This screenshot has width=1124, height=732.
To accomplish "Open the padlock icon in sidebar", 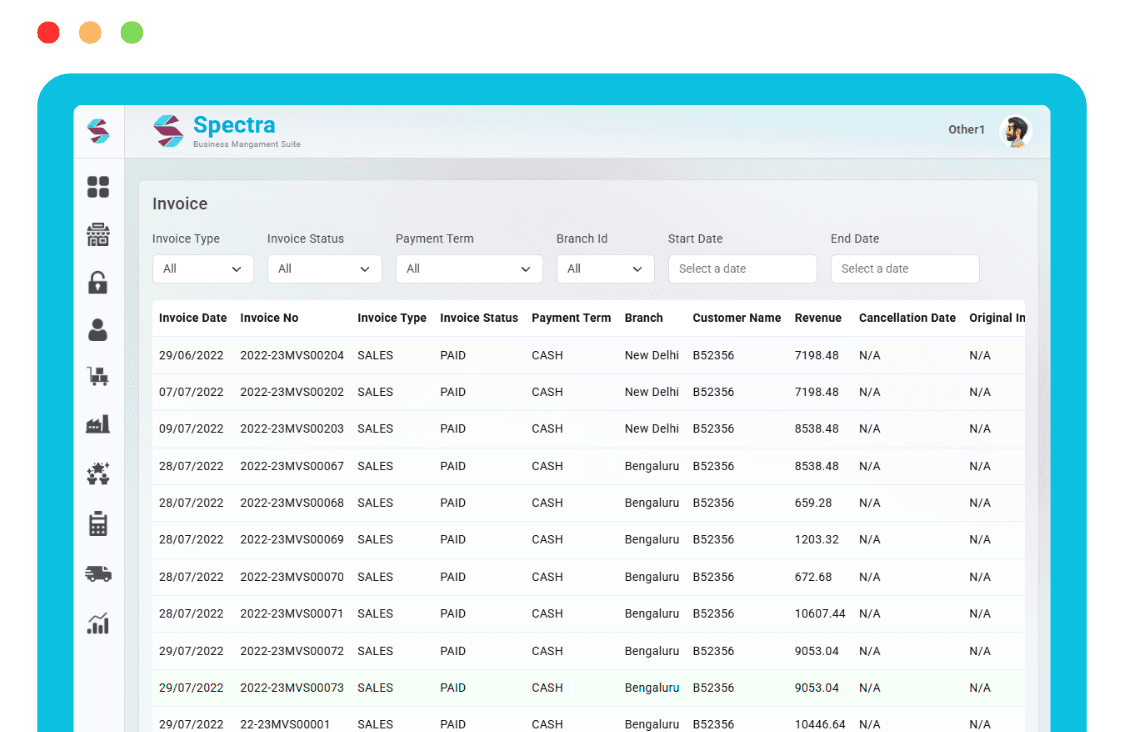I will [98, 283].
